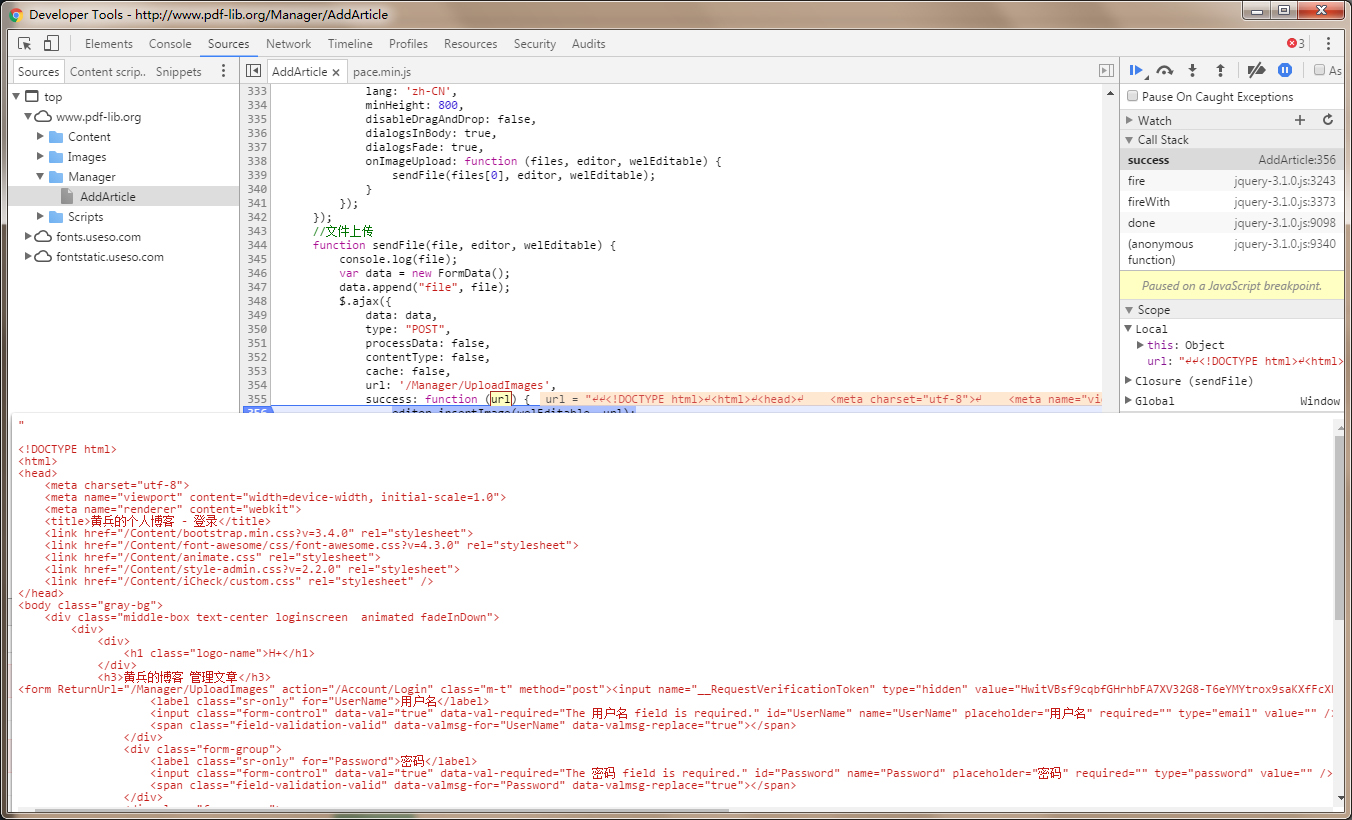
Task: Open the pace.min.js file tab
Action: click(x=382, y=72)
